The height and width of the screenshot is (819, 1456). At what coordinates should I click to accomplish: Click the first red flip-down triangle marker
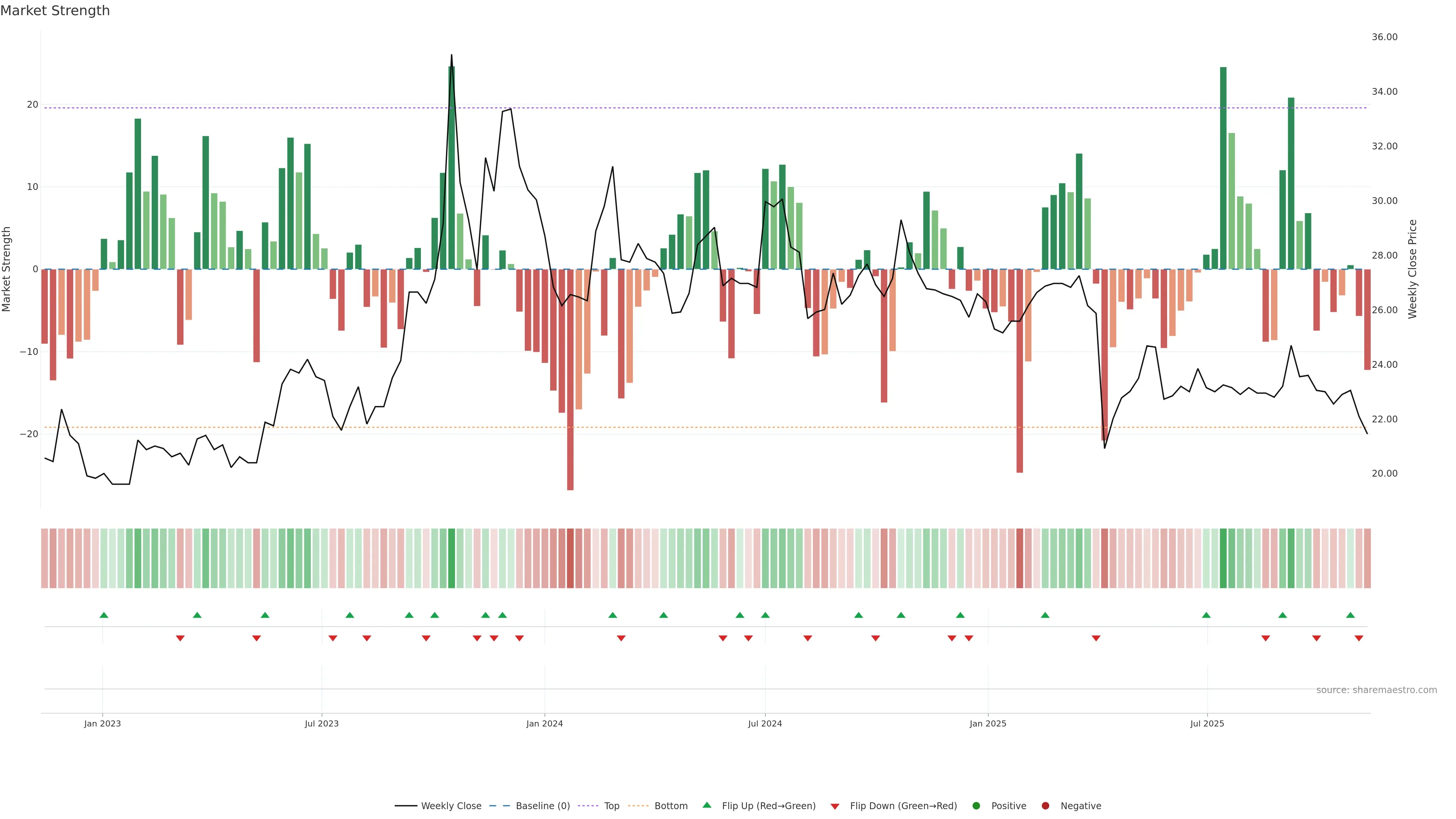coord(180,638)
